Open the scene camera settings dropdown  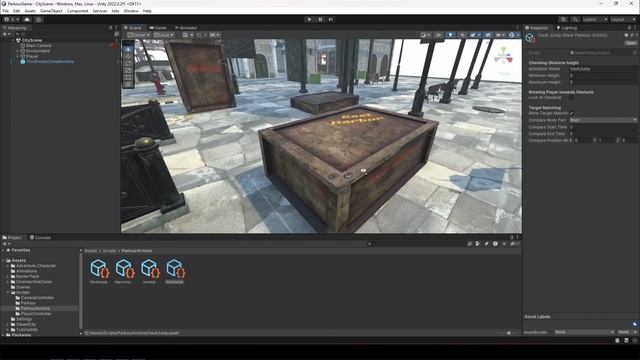500,35
